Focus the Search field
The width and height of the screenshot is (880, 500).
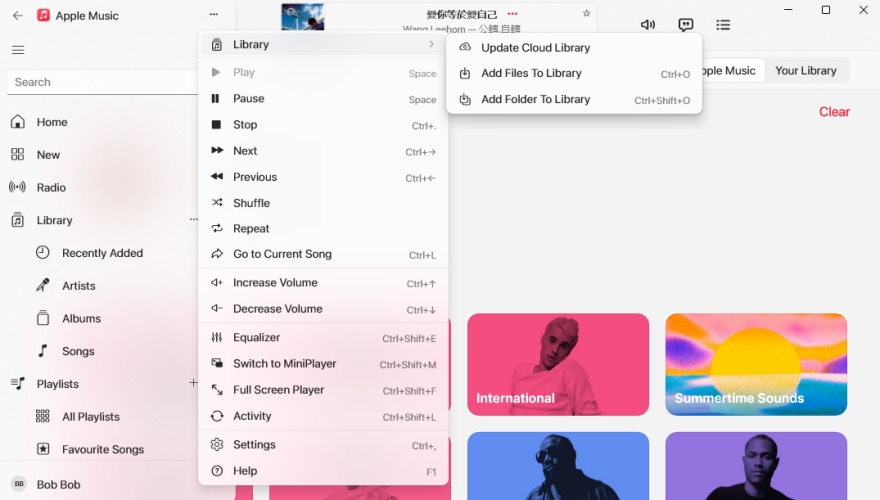tap(102, 82)
